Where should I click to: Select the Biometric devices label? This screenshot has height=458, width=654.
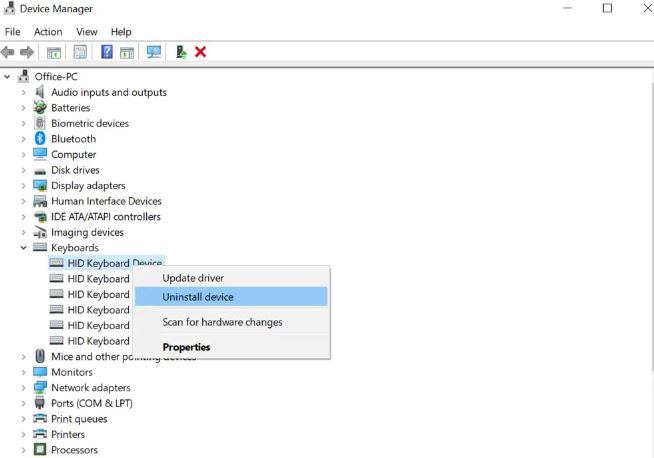(90, 123)
